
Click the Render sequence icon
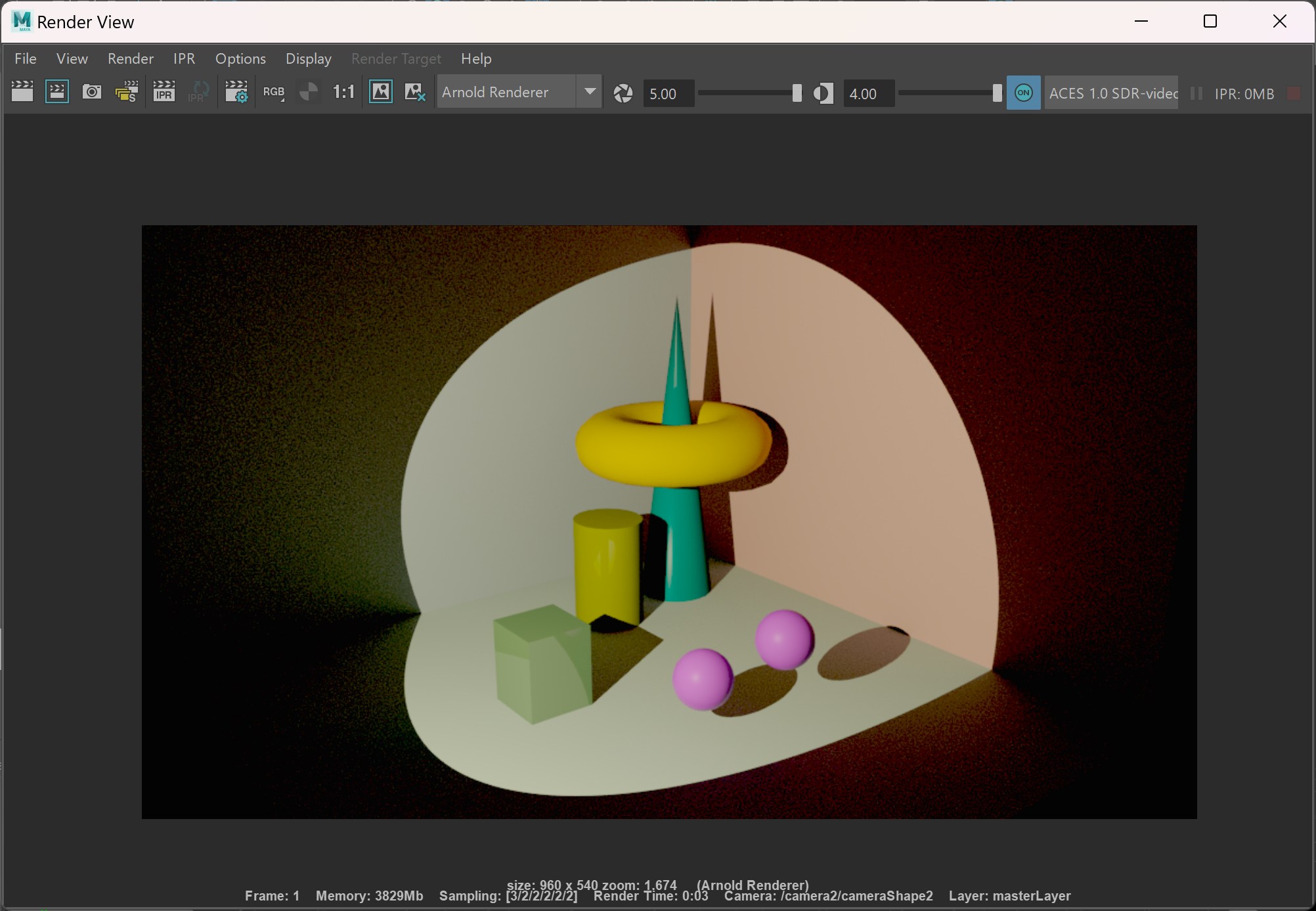[x=127, y=92]
